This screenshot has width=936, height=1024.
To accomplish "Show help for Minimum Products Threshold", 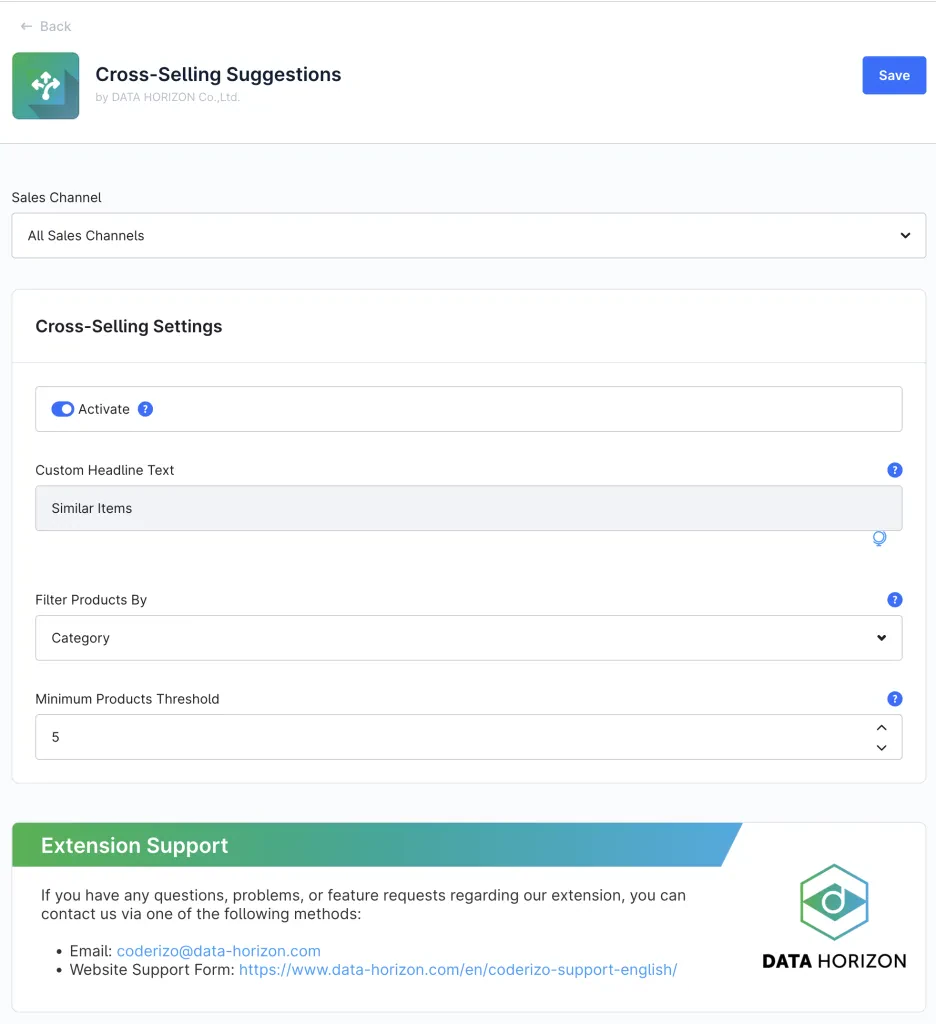I will (x=894, y=699).
